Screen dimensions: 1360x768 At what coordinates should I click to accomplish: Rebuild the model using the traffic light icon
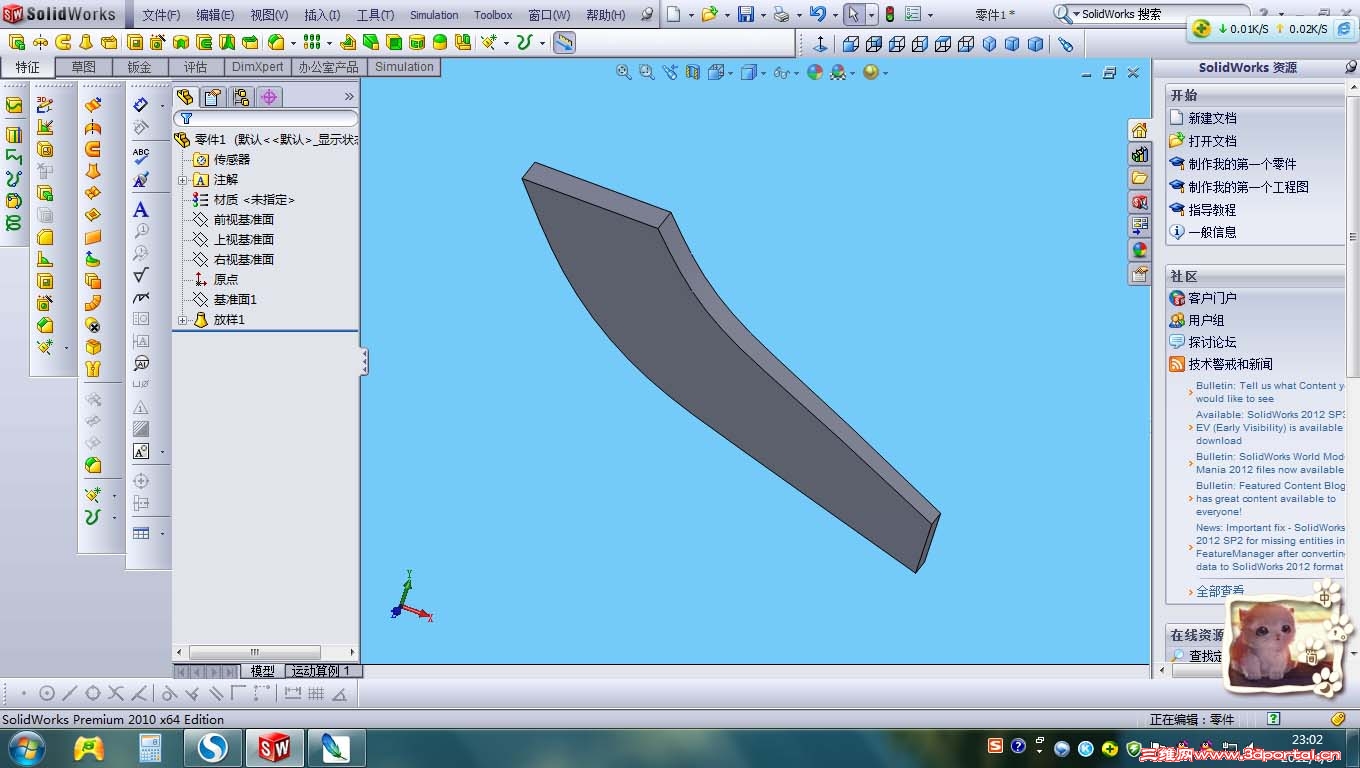[889, 15]
